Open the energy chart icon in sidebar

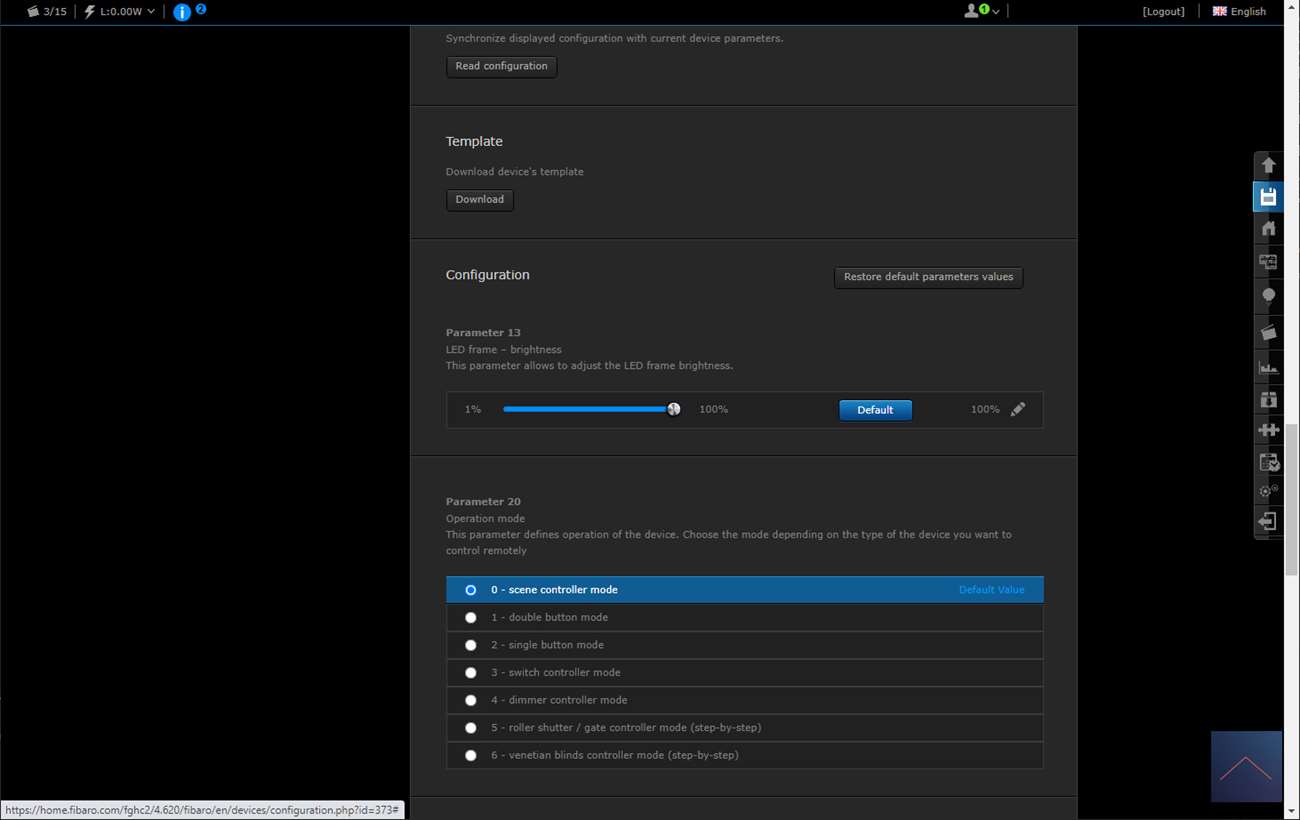[1268, 367]
